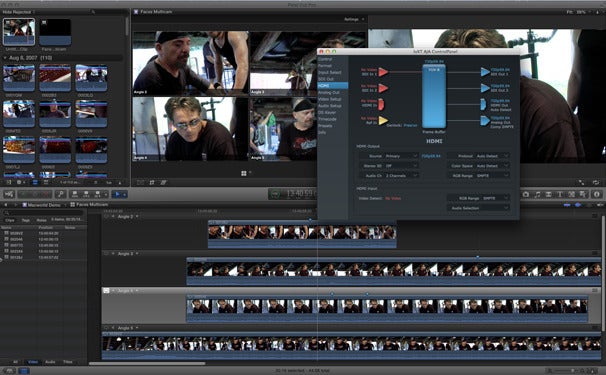Toggle the Angle 3 monitoring checkbox

pyautogui.click(x=107, y=254)
